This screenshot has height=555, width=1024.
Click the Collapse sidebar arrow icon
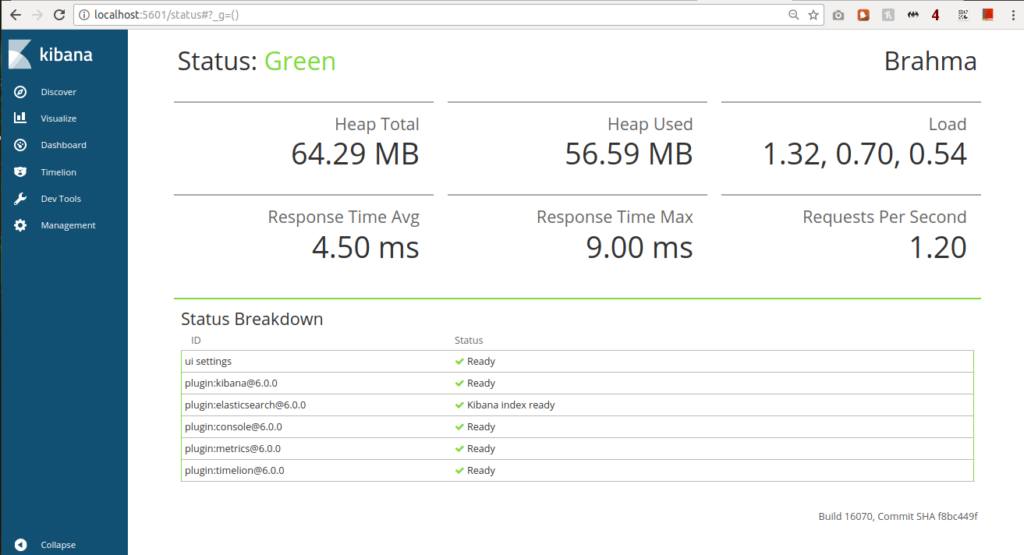click(x=20, y=545)
